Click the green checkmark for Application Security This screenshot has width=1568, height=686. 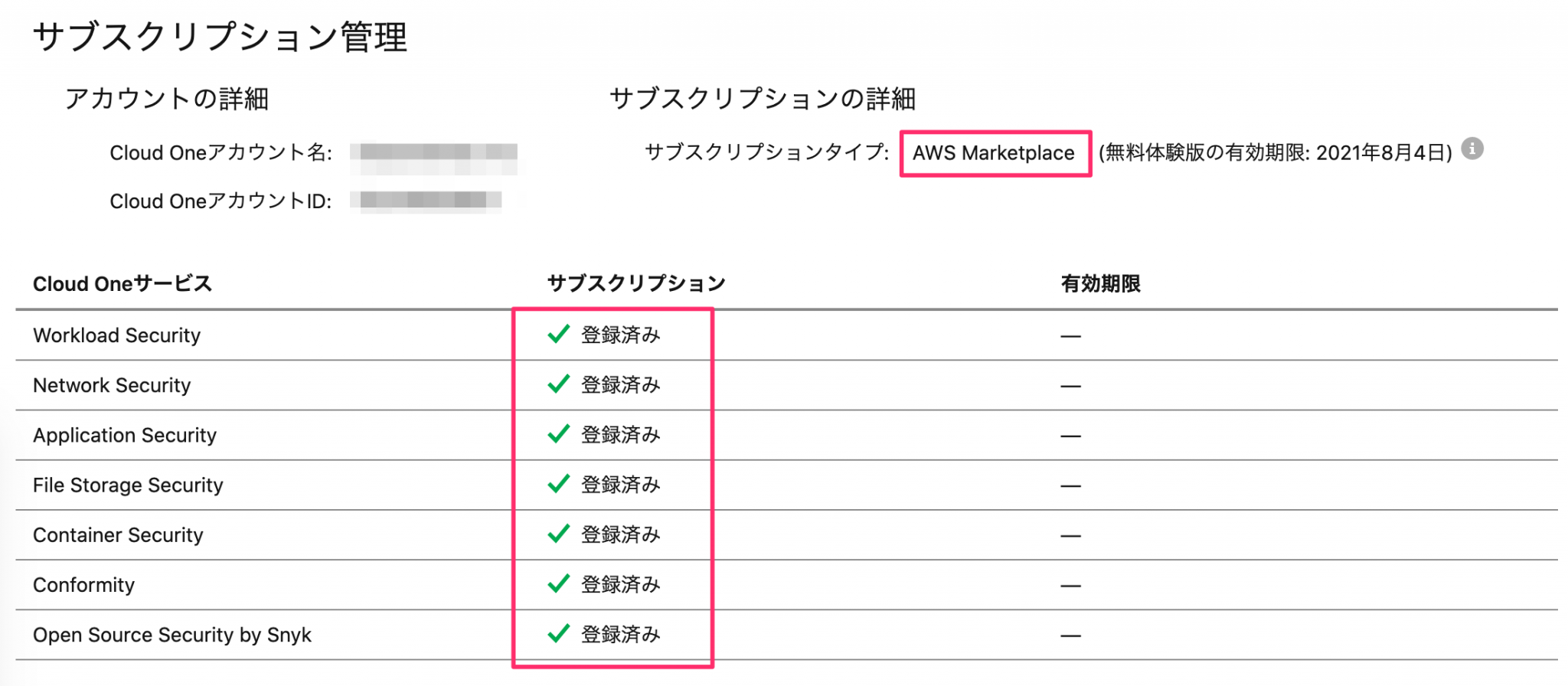coord(559,434)
